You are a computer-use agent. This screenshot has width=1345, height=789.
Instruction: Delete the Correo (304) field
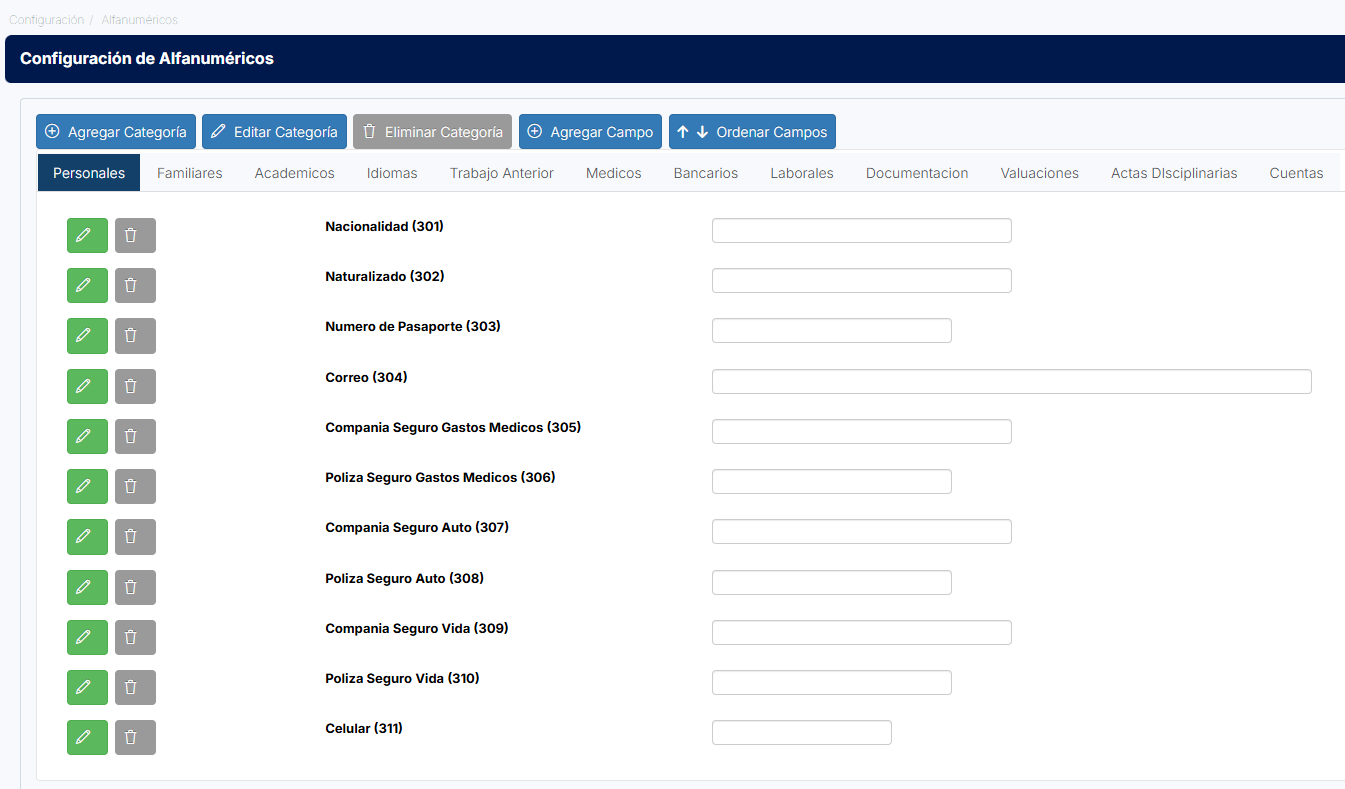pos(135,386)
